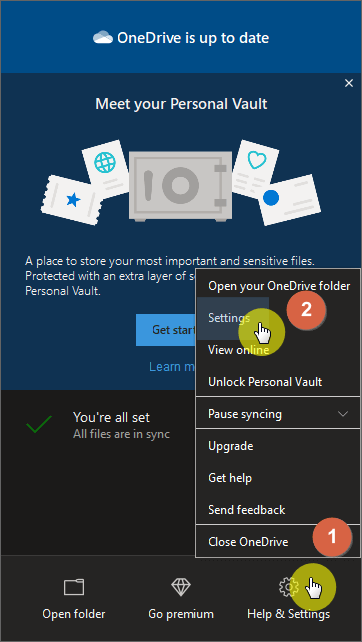Click the Go premium diamond icon
The width and height of the screenshot is (362, 642).
(181, 587)
